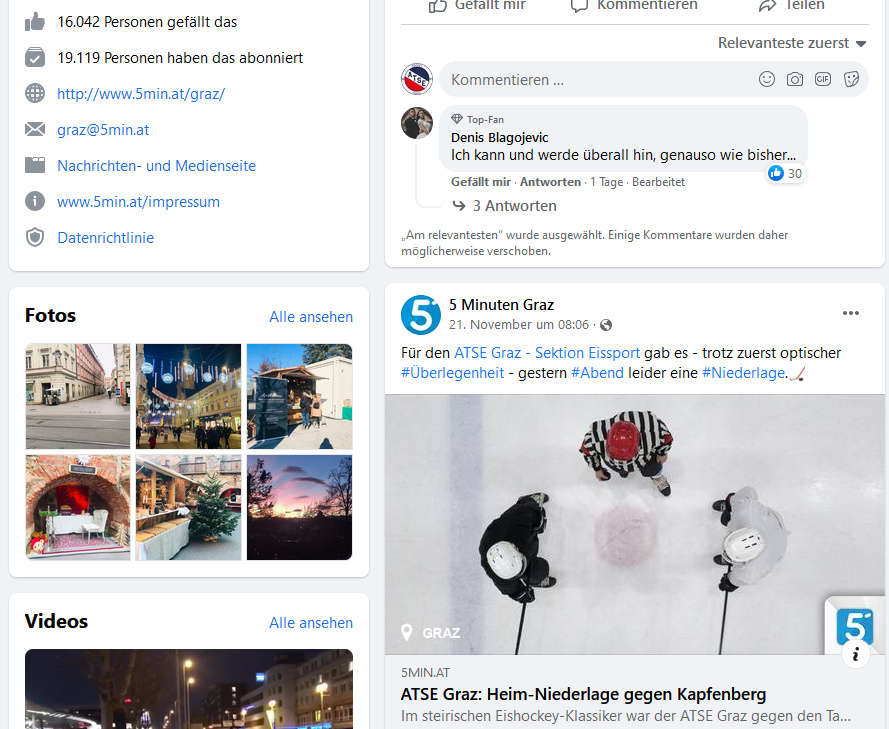This screenshot has width=889, height=729.
Task: Open the street scene photo thumbnail
Action: [78, 396]
